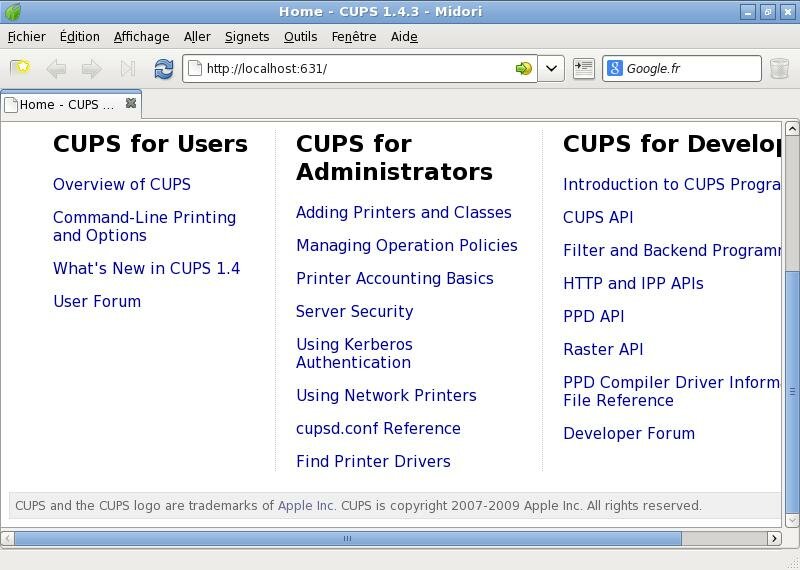Open cupsd.conf Reference link
The image size is (800, 570).
coord(378,429)
